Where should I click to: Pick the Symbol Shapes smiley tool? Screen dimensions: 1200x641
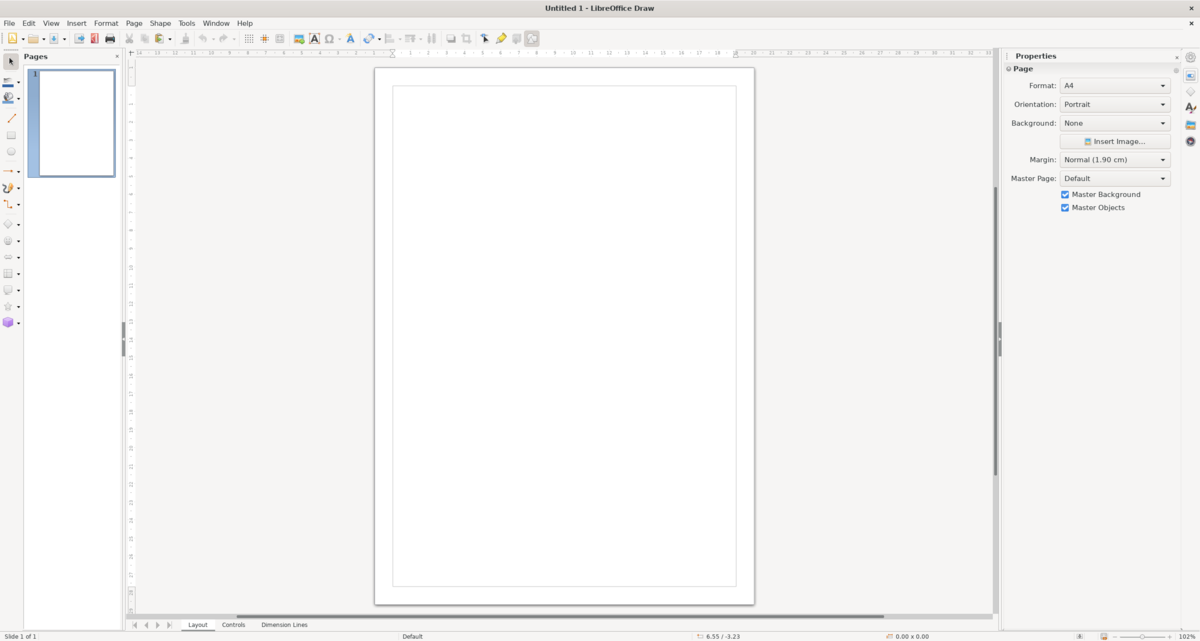click(8, 241)
